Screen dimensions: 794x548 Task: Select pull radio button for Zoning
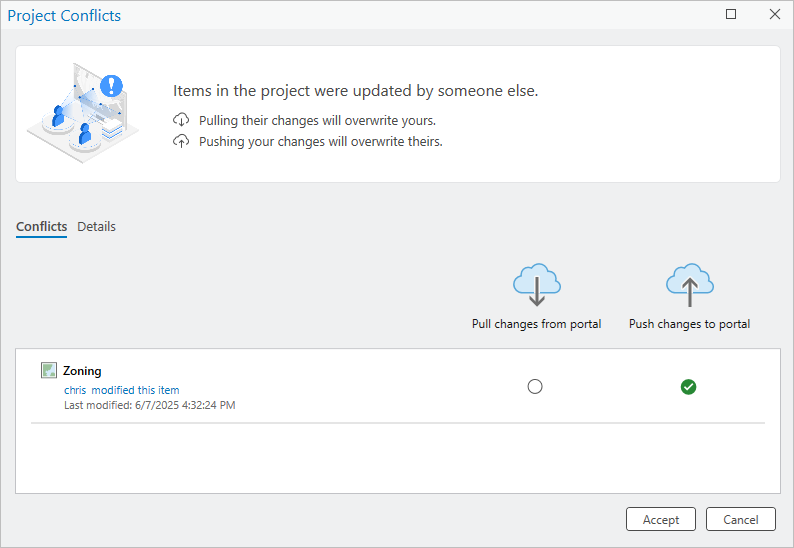tap(535, 387)
